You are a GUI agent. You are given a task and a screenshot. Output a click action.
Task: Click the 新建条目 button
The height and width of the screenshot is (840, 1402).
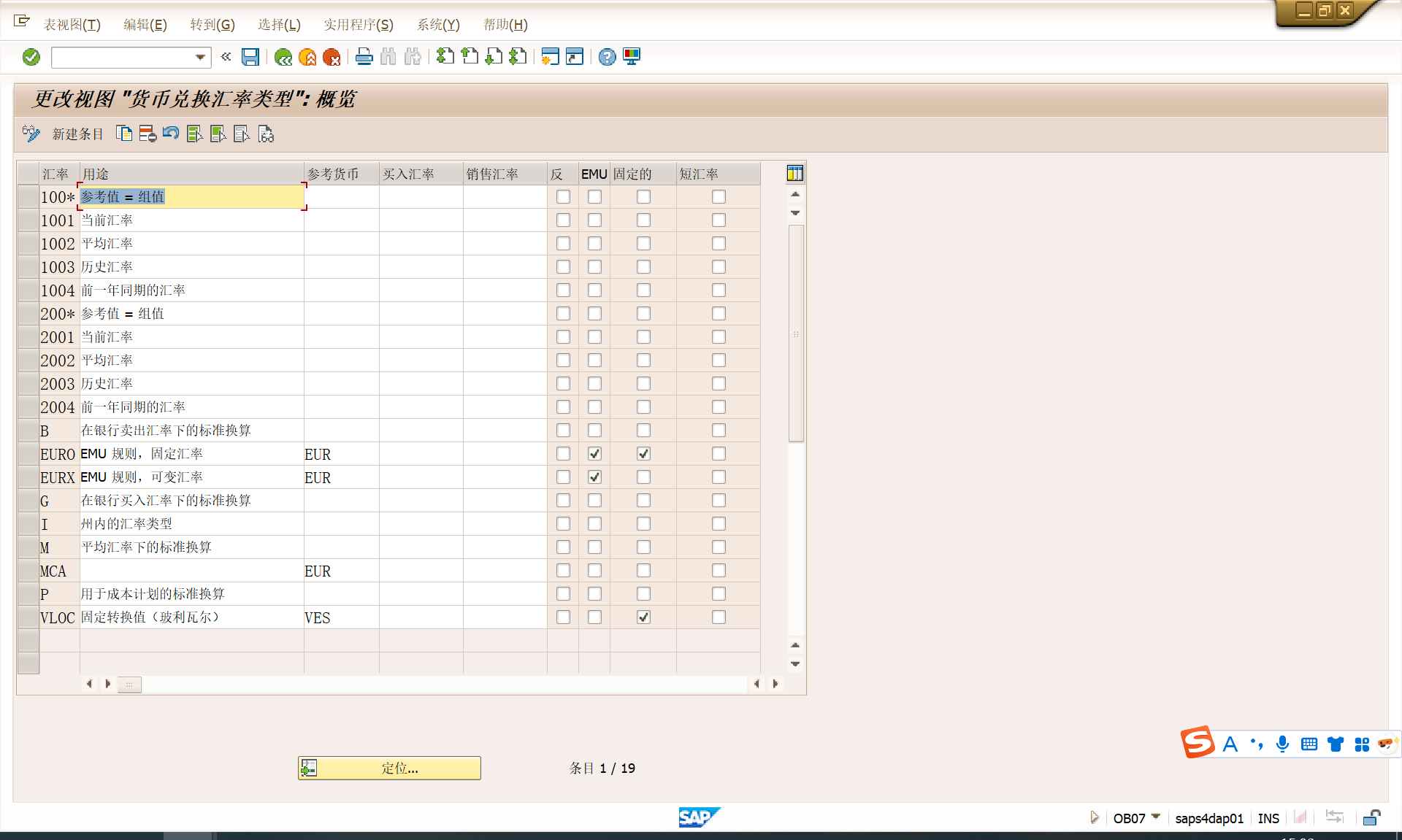click(77, 134)
